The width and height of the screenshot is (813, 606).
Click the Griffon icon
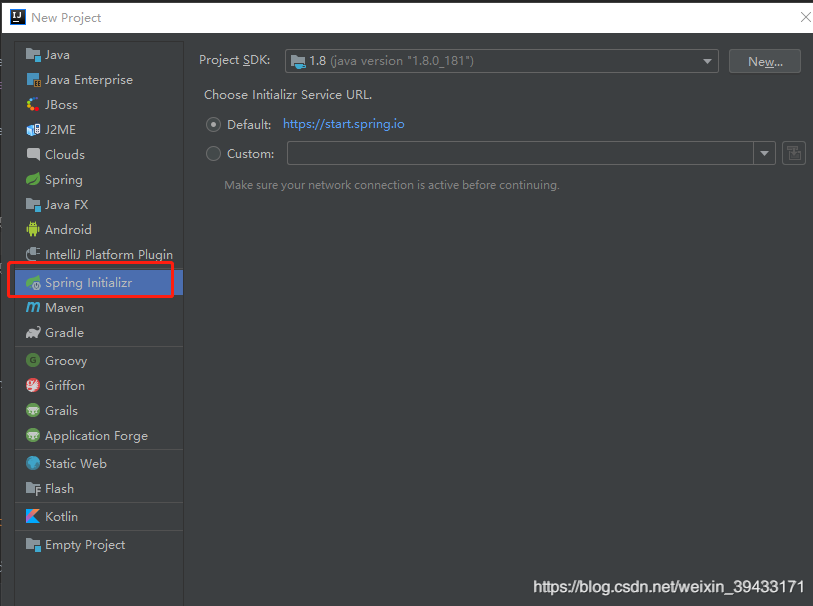(33, 385)
